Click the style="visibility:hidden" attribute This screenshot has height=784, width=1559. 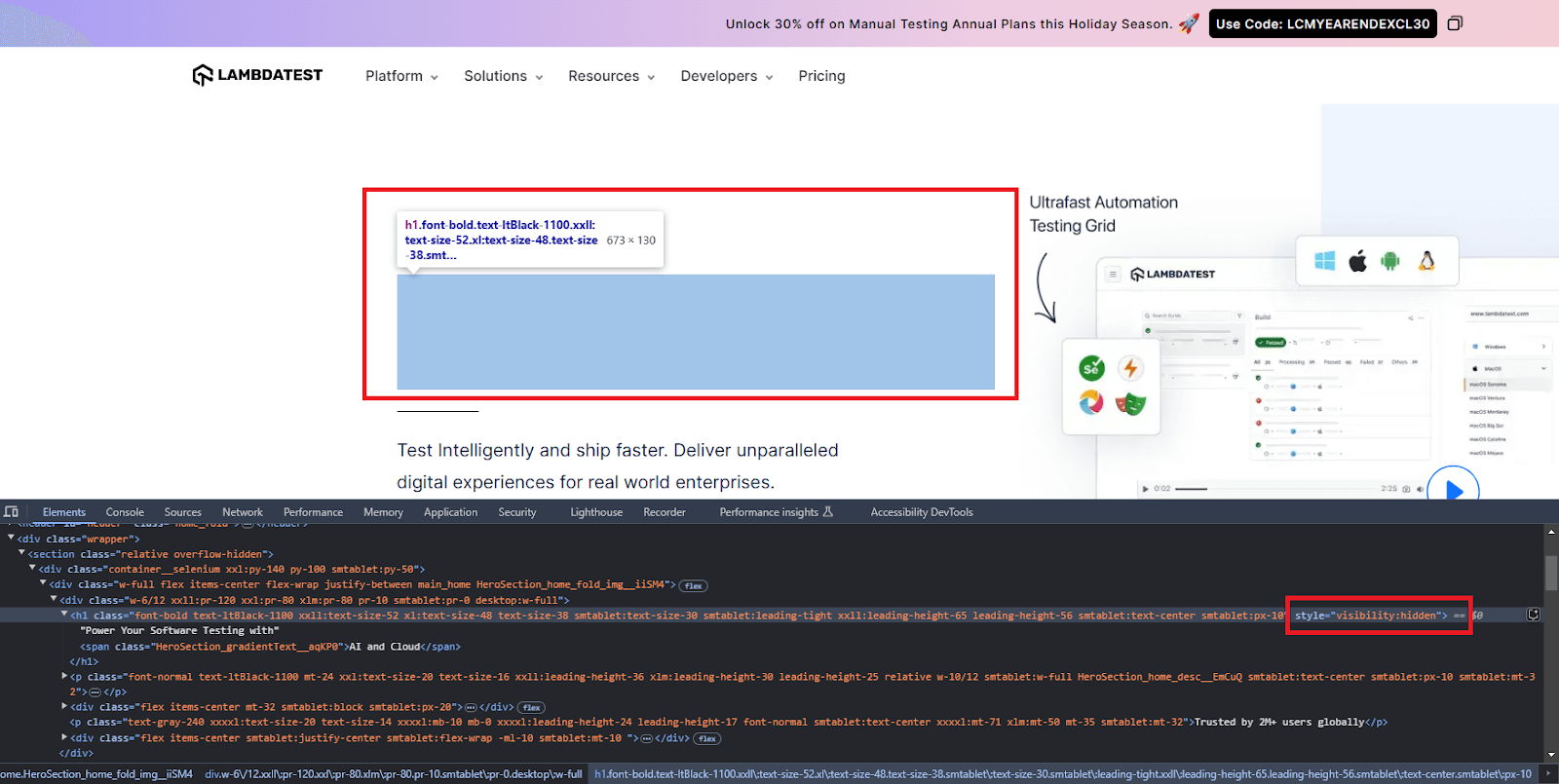(x=1367, y=616)
